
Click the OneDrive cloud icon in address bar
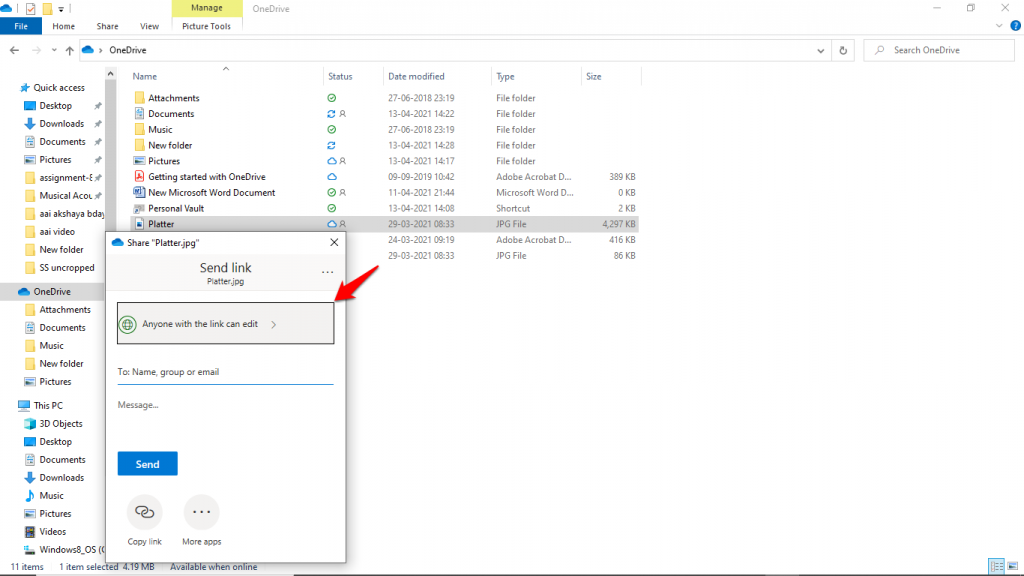[x=88, y=49]
